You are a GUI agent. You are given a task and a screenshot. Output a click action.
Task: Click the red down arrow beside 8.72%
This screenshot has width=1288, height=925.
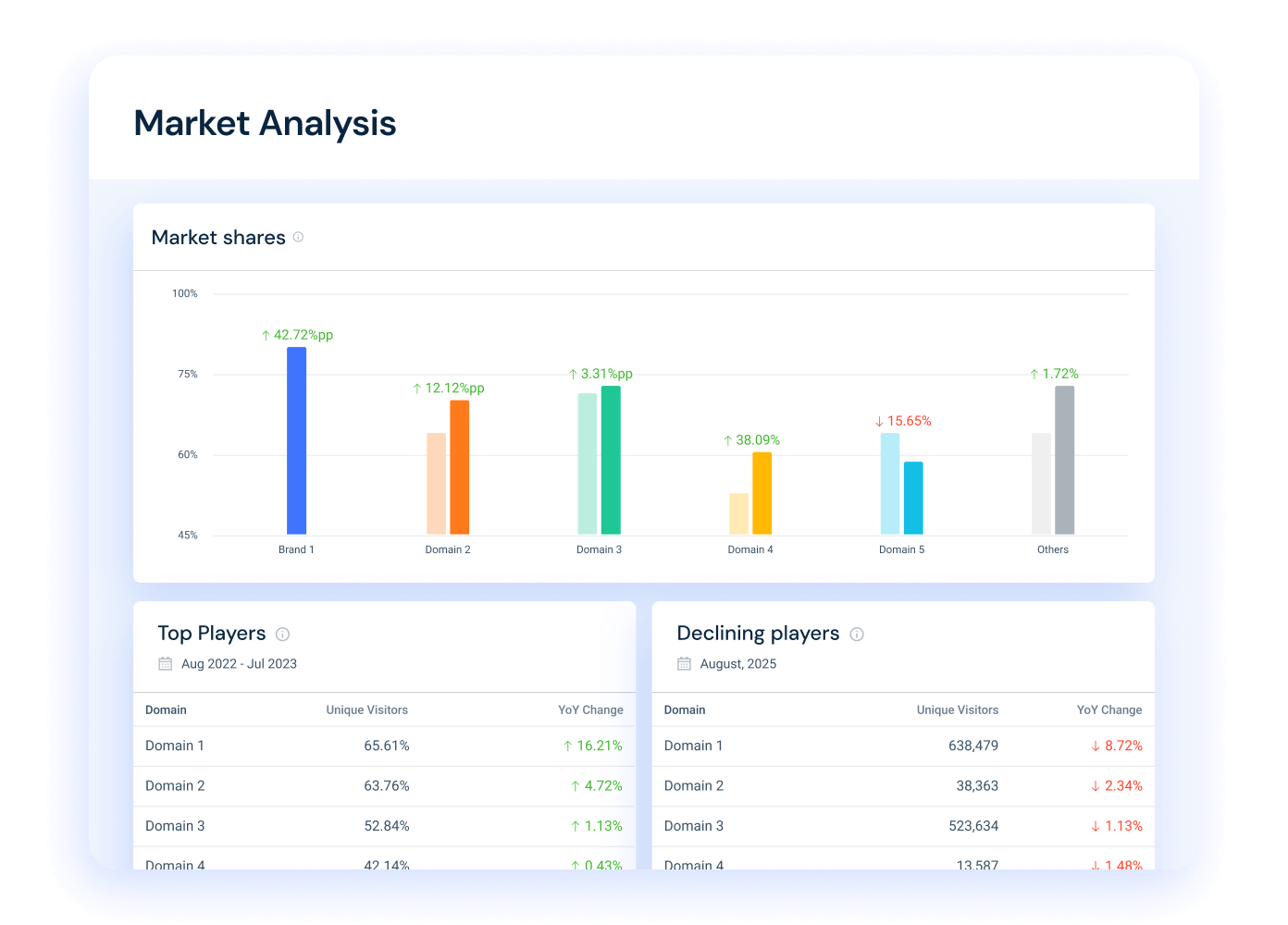[1094, 746]
